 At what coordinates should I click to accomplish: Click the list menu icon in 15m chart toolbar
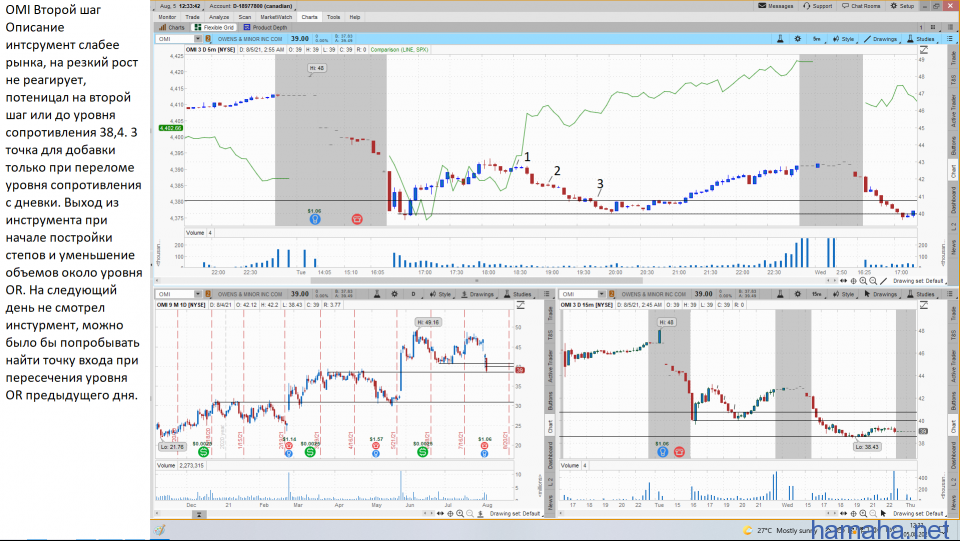click(950, 294)
